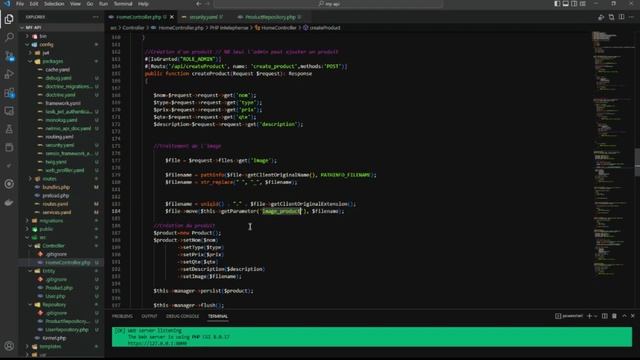640x360 pixels.
Task: Switch to the Debug Console tab
Action: click(x=182, y=316)
